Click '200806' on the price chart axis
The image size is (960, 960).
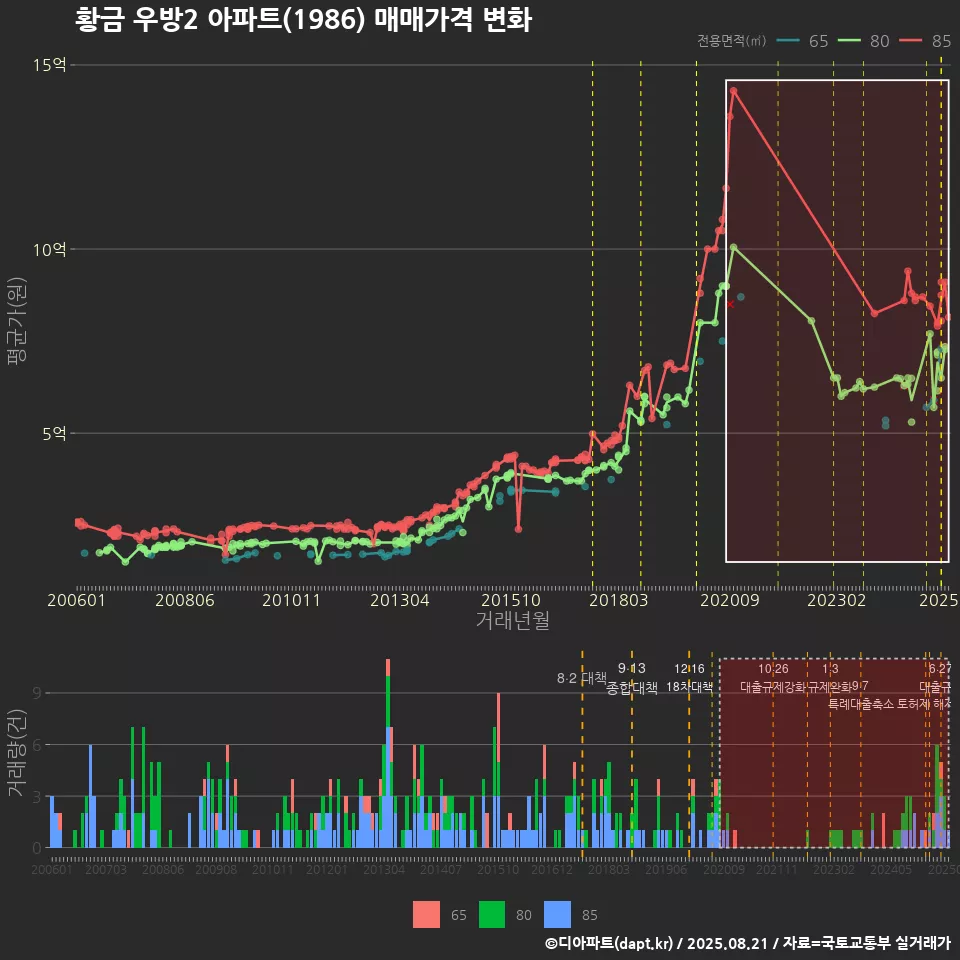point(185,600)
